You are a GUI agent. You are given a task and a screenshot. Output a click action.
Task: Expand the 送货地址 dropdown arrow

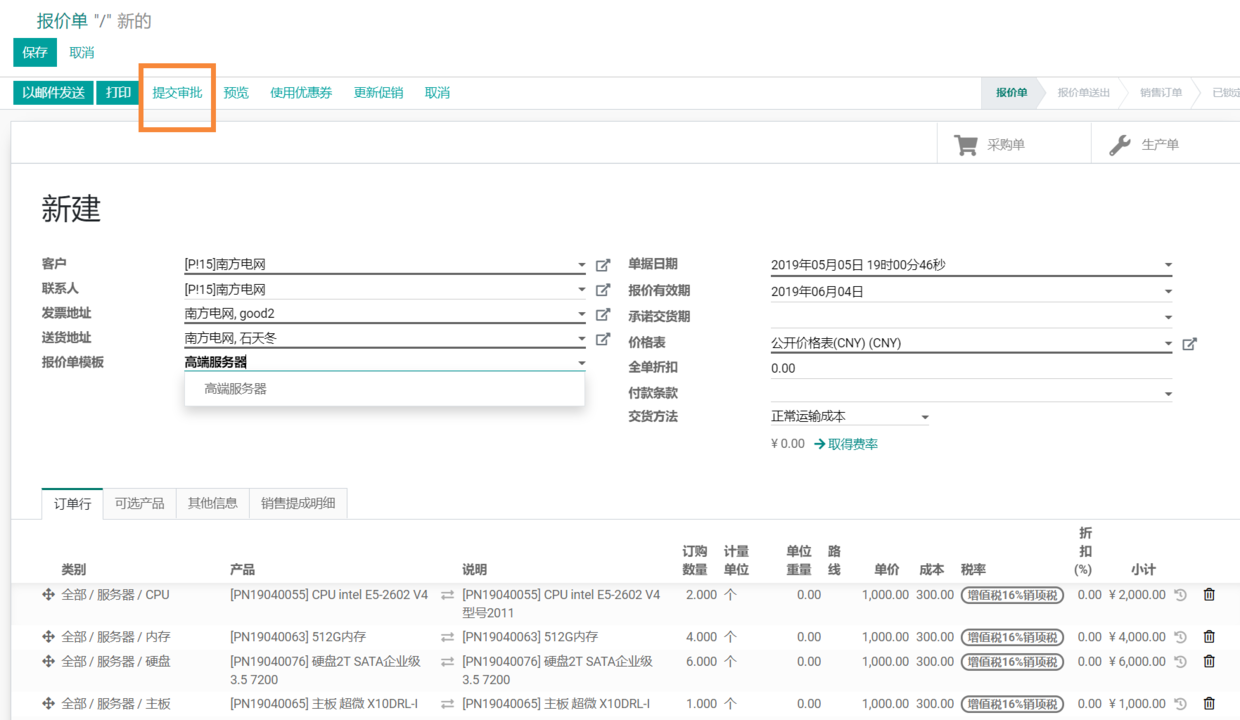[x=582, y=339]
